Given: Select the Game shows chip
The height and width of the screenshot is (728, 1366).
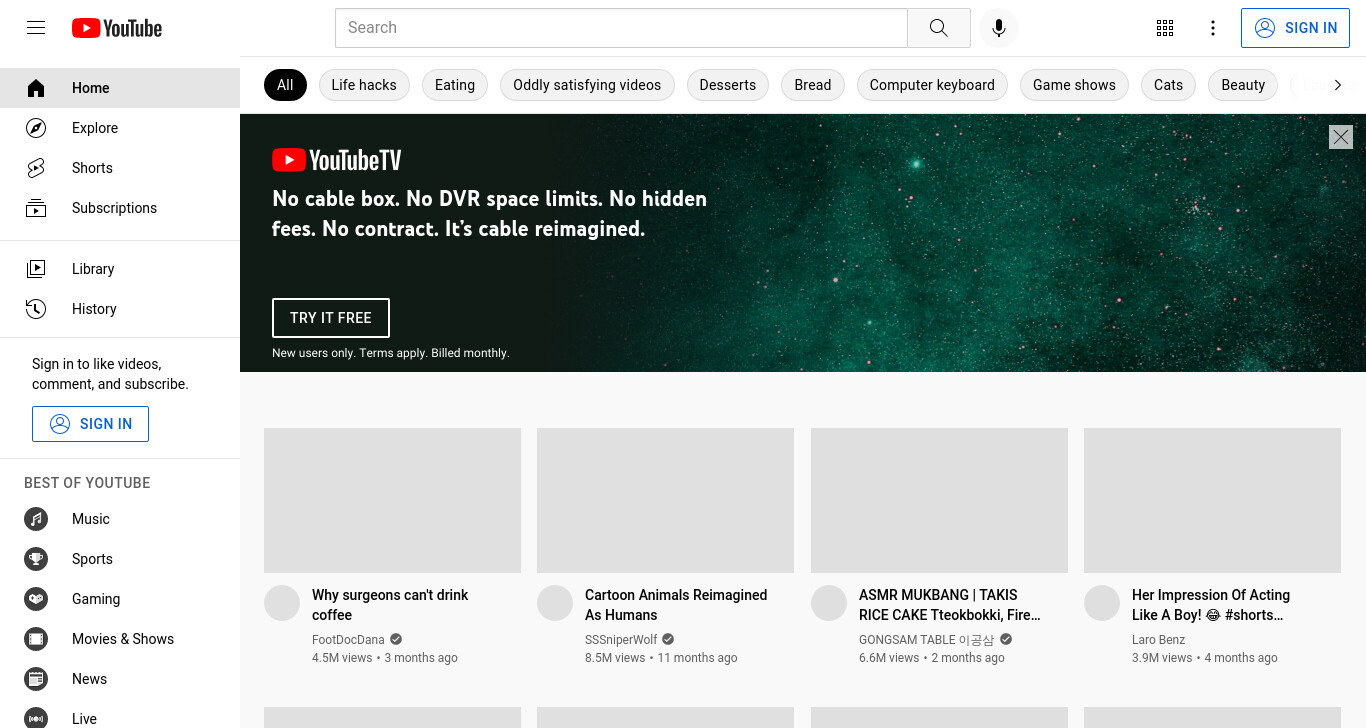Looking at the screenshot, I should click(x=1074, y=85).
